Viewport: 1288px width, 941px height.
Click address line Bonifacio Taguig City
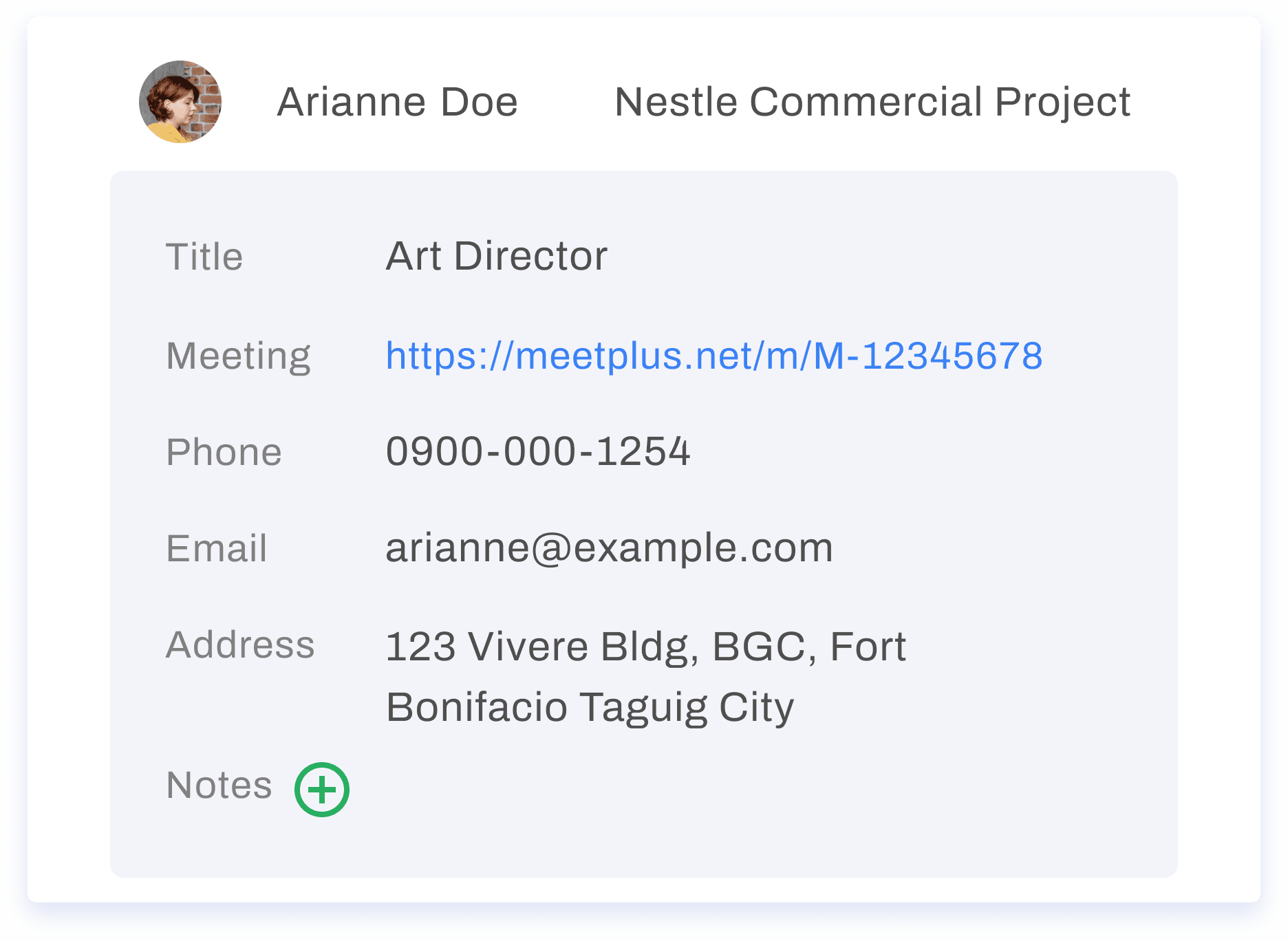[x=590, y=707]
